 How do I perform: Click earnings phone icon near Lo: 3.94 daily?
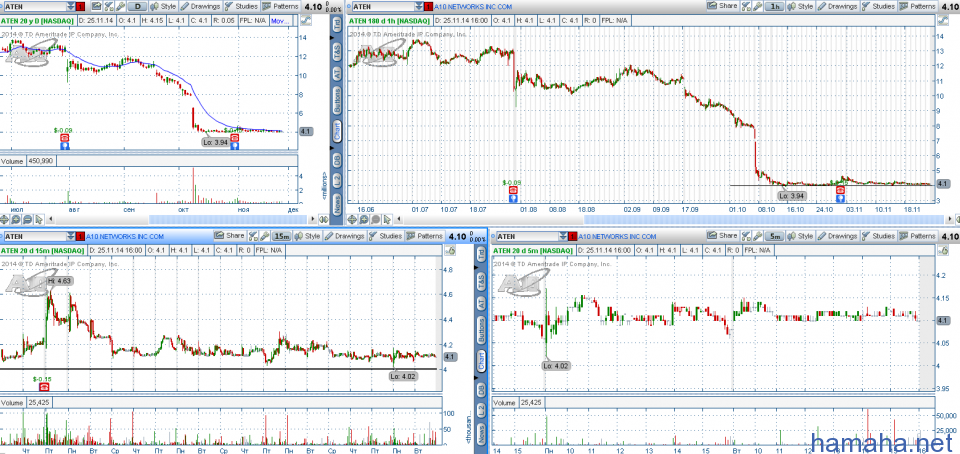(x=234, y=138)
